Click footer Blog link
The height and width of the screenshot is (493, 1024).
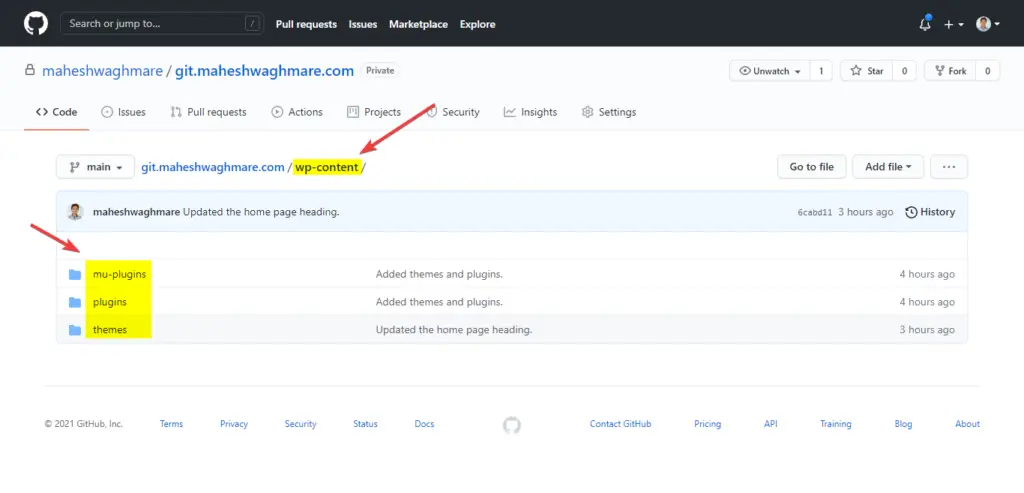coord(903,424)
